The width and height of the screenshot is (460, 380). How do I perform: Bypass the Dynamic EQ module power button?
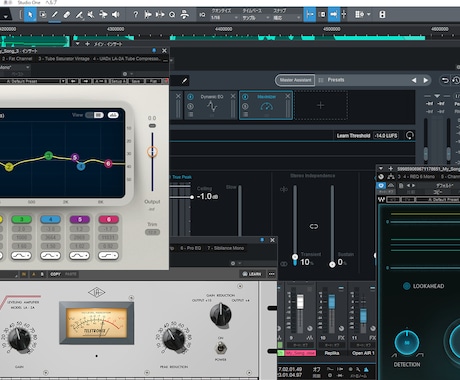point(190,97)
